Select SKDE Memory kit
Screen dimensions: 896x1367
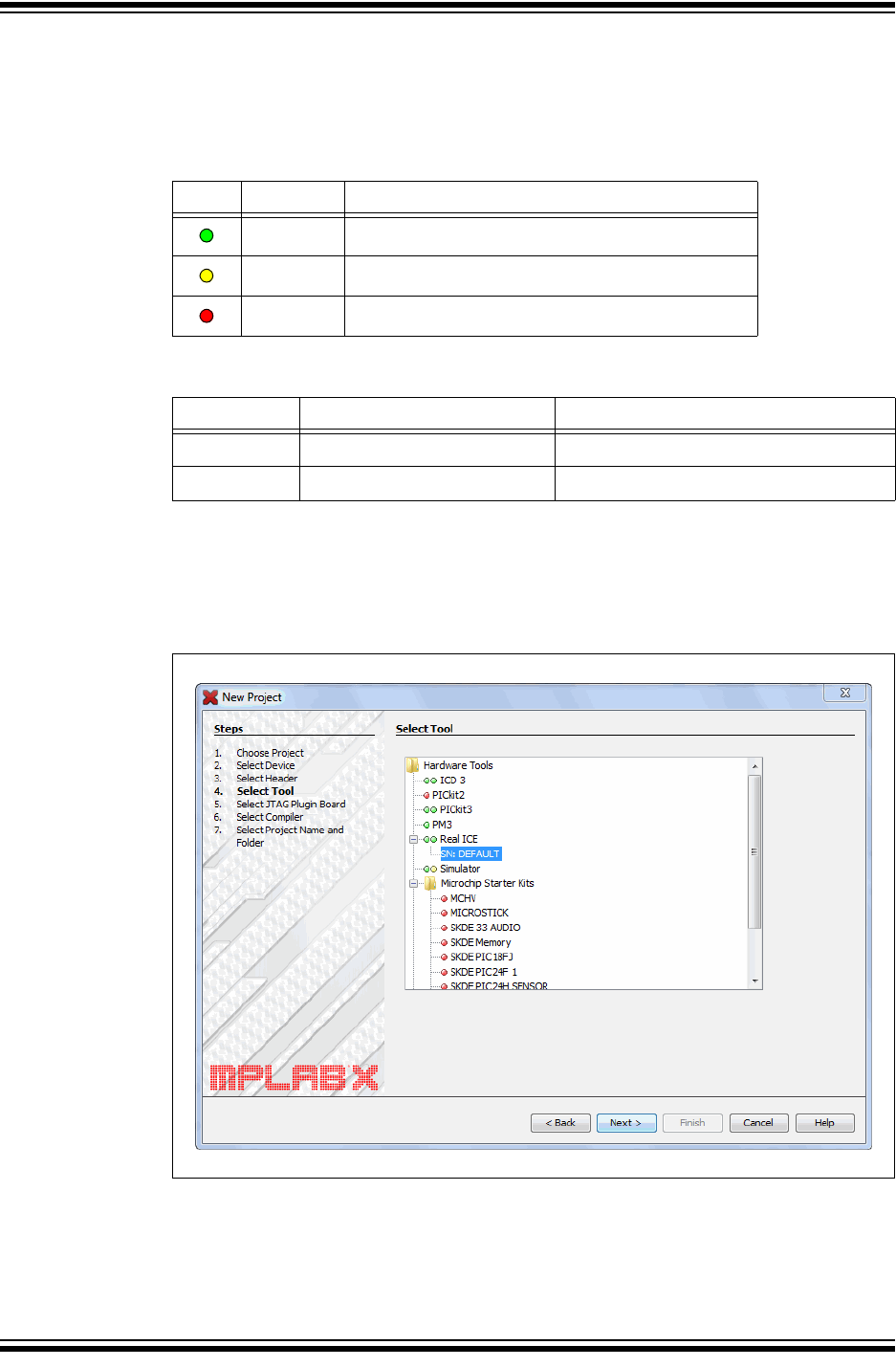[x=481, y=942]
